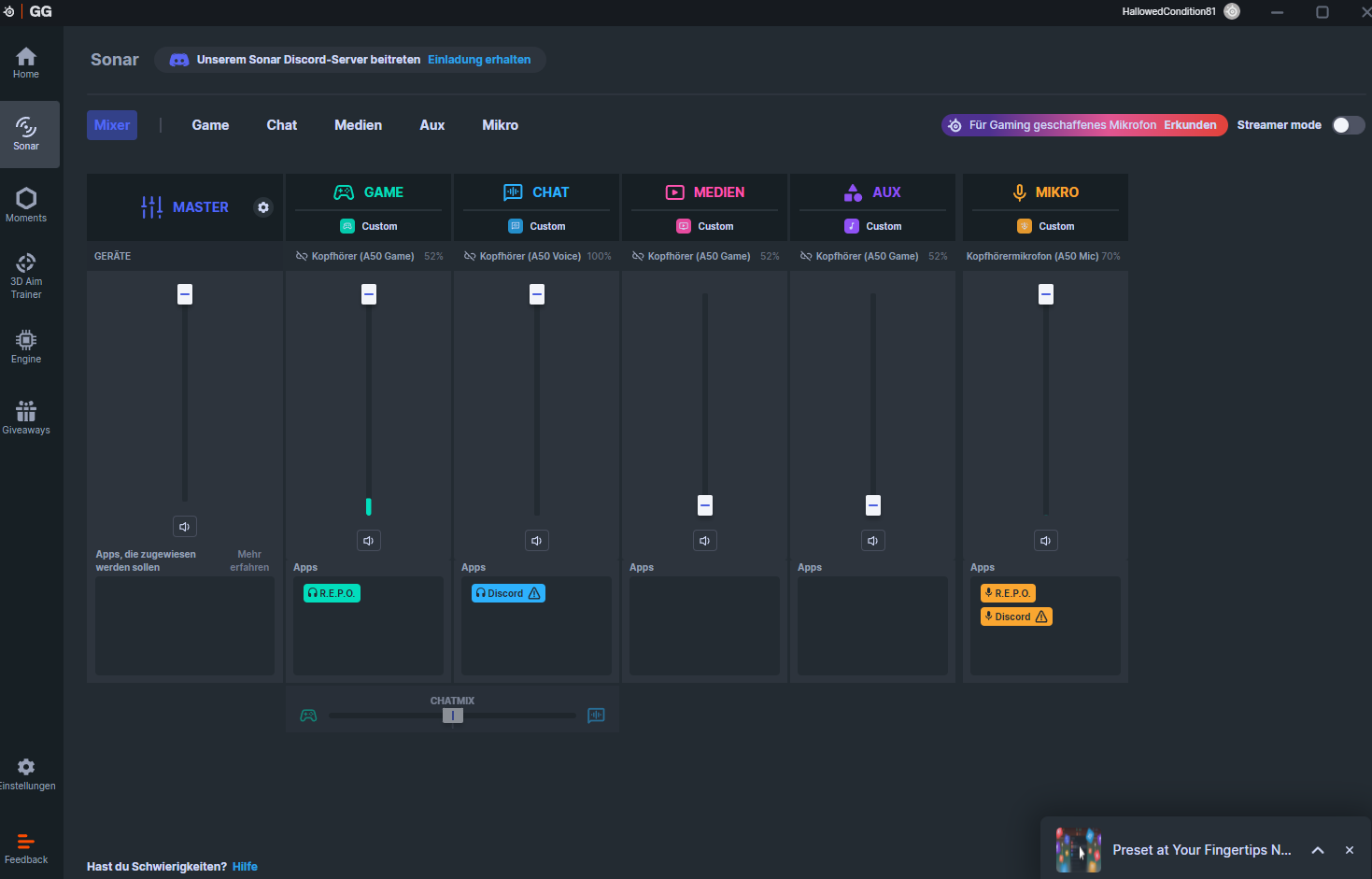Switch to the Mikro tab
The width and height of the screenshot is (1372, 879).
point(501,125)
